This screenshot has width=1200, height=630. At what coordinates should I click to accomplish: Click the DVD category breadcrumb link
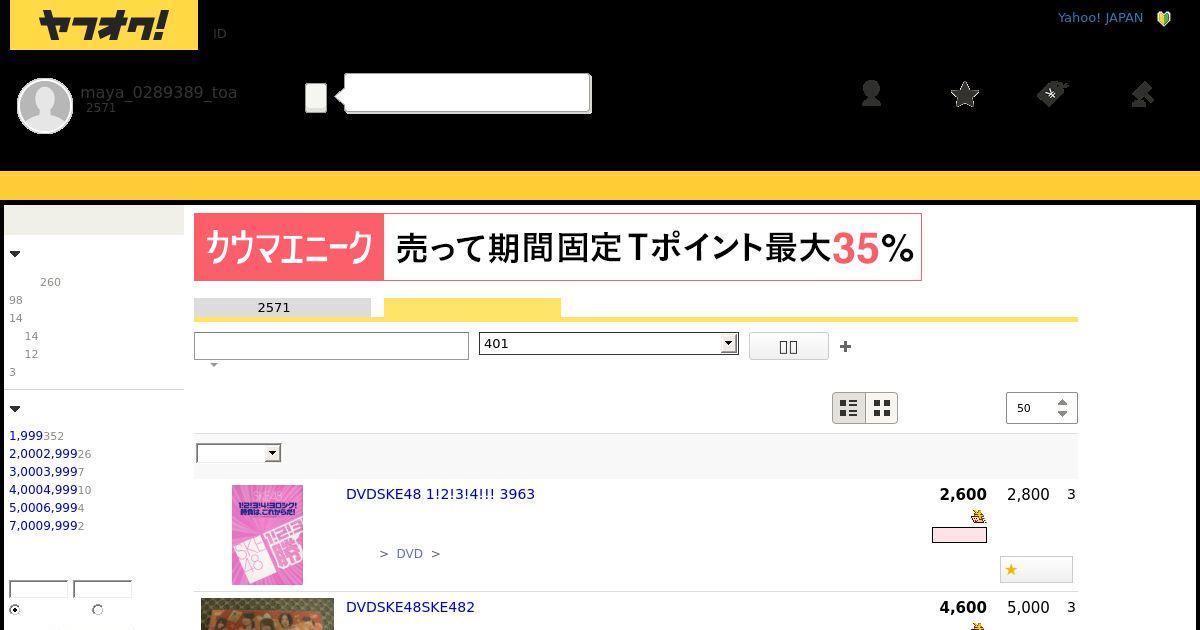coord(409,553)
